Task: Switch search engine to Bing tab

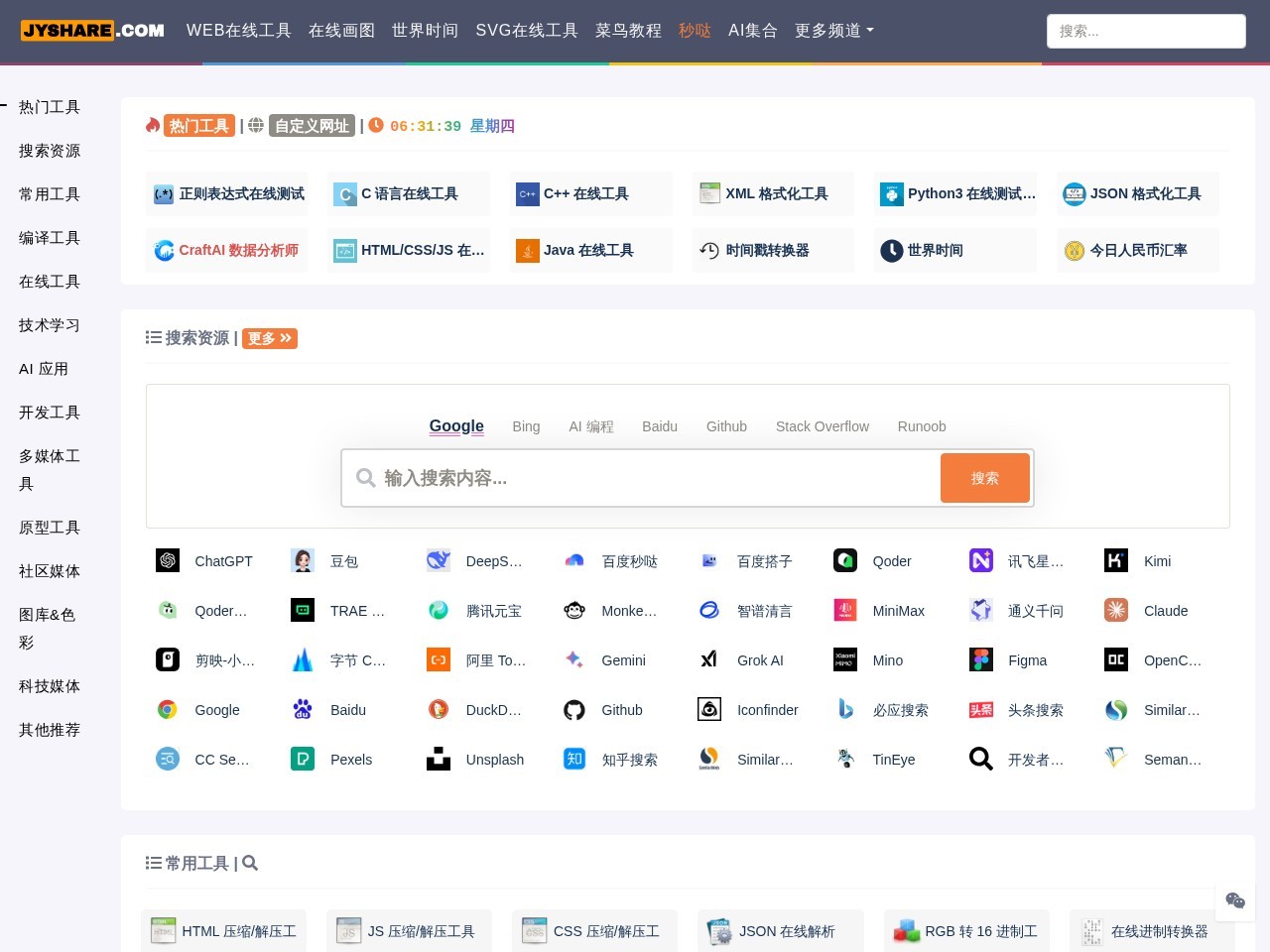Action: (526, 426)
